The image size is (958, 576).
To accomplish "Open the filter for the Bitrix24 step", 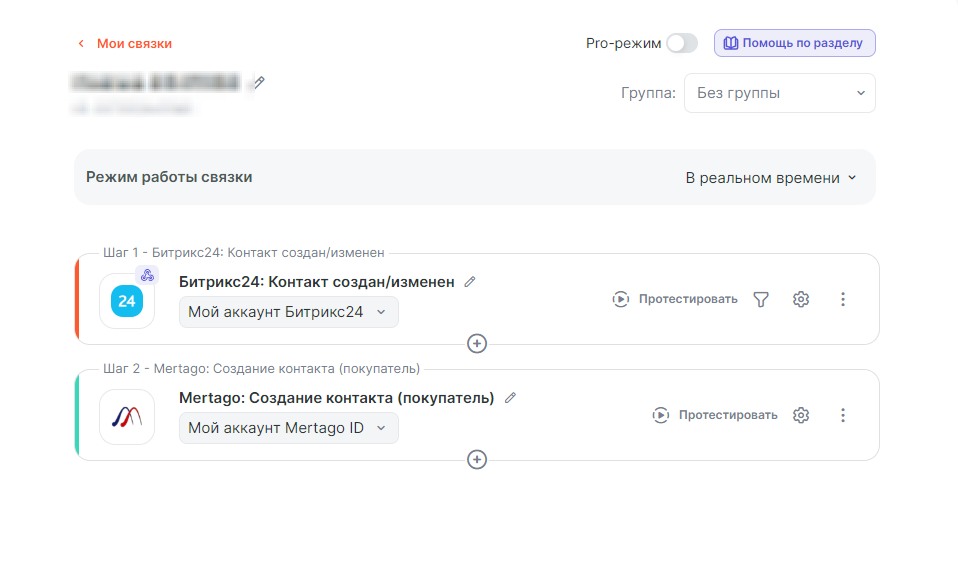I will pos(761,299).
